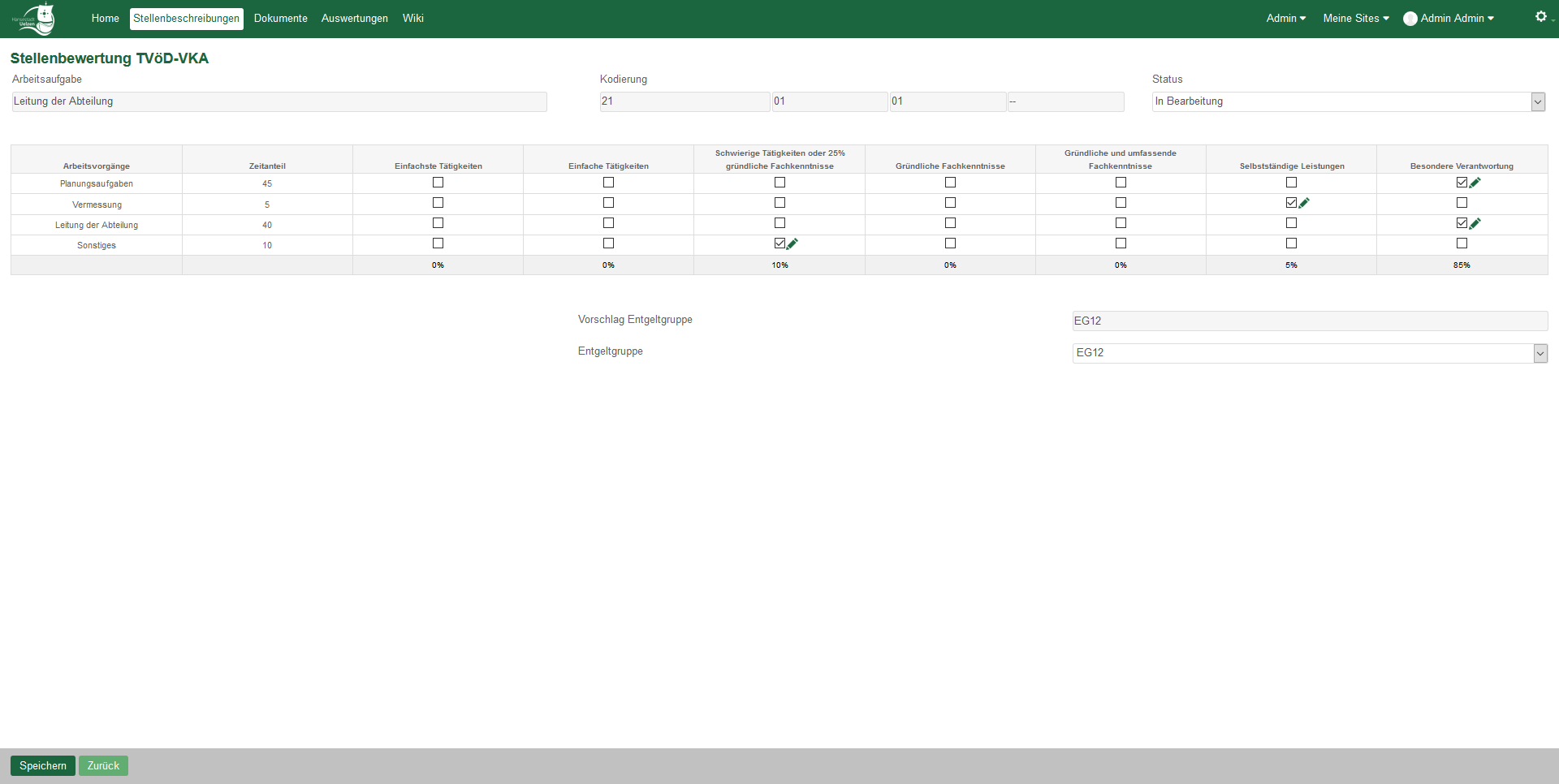Click the Admin Admin user avatar icon
The image size is (1559, 784).
pyautogui.click(x=1410, y=19)
